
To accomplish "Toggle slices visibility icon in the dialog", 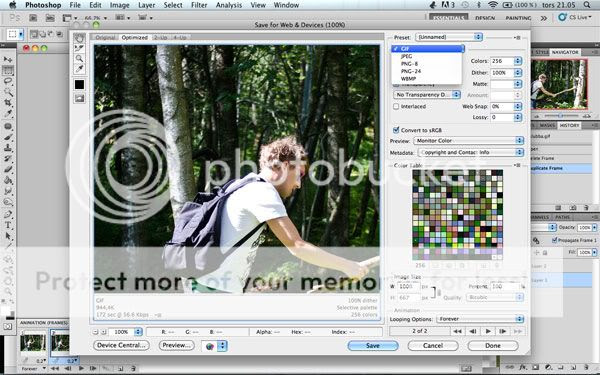I will pos(79,99).
